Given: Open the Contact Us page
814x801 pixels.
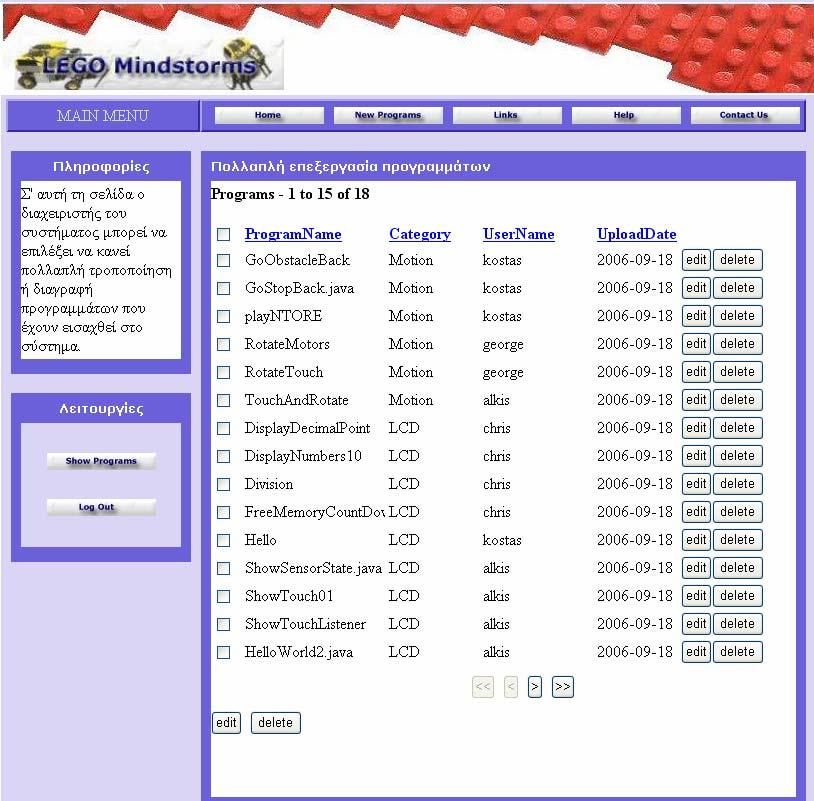Looking at the screenshot, I should [x=744, y=115].
